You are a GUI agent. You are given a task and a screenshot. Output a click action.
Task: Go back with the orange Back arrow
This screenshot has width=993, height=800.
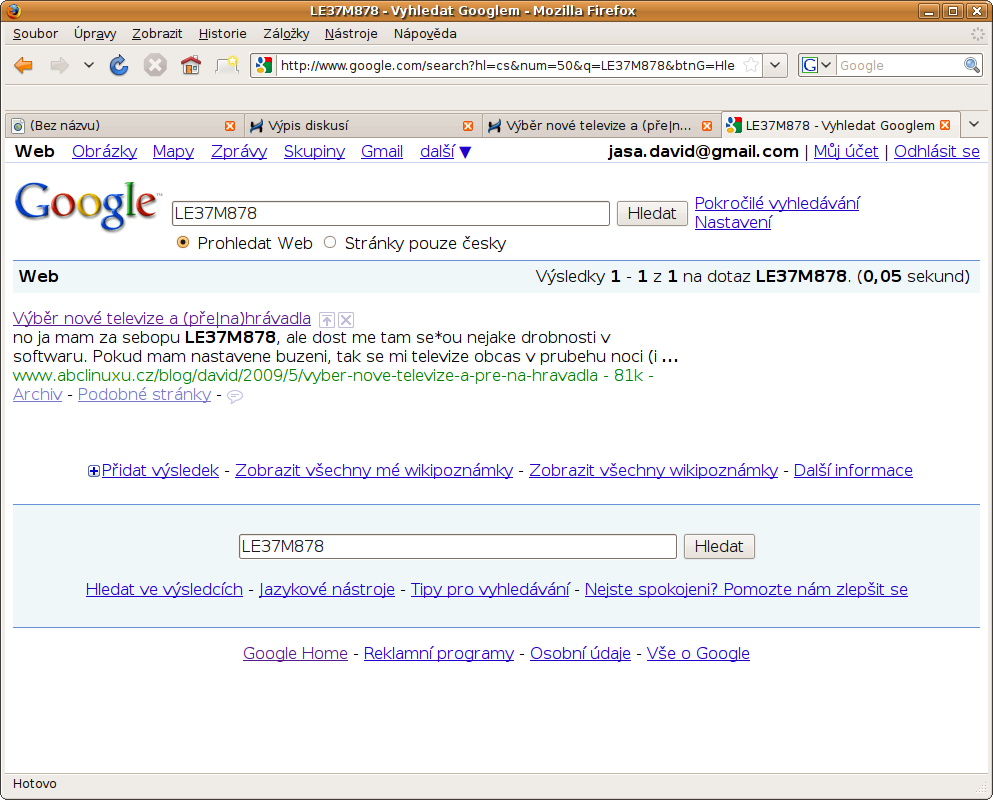coord(23,65)
